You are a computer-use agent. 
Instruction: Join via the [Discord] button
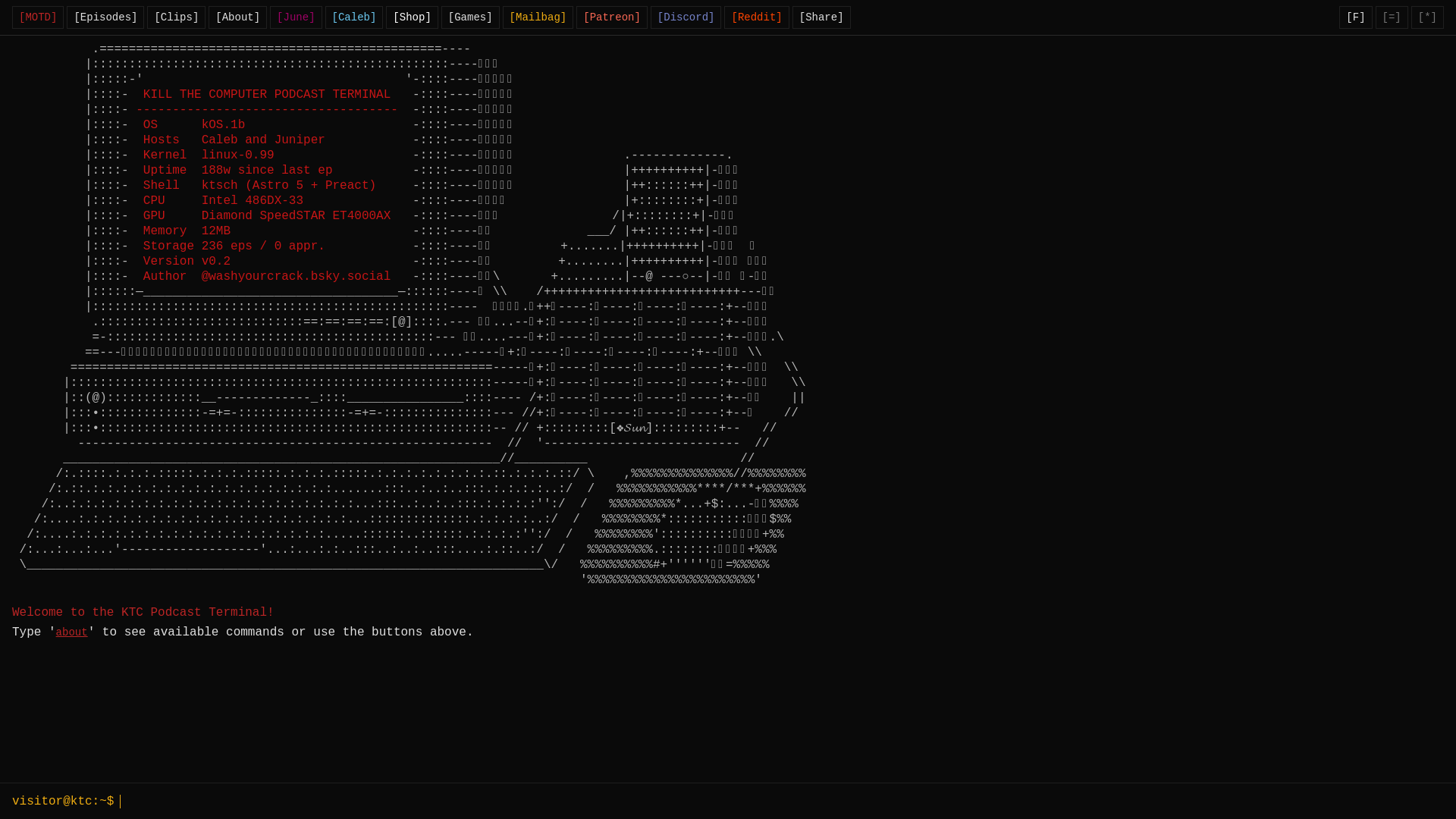pos(686,17)
